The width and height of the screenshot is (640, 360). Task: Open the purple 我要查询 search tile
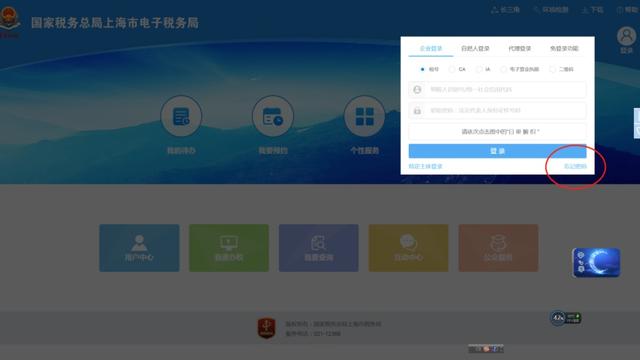click(x=319, y=248)
